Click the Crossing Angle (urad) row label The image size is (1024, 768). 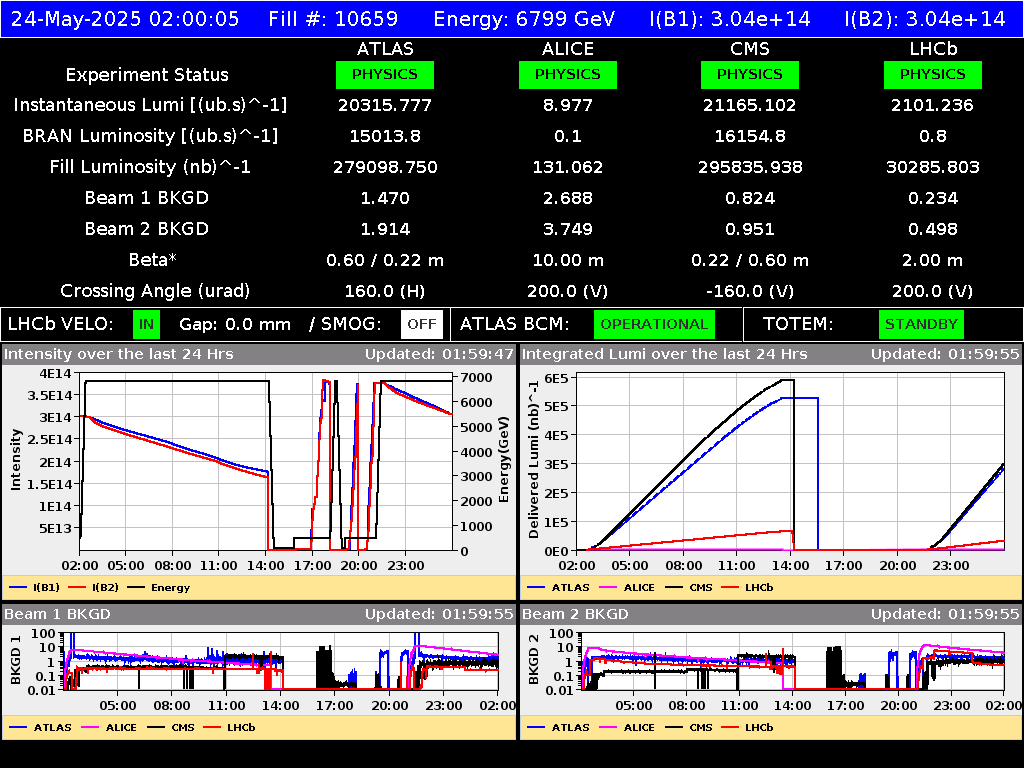coord(155,291)
